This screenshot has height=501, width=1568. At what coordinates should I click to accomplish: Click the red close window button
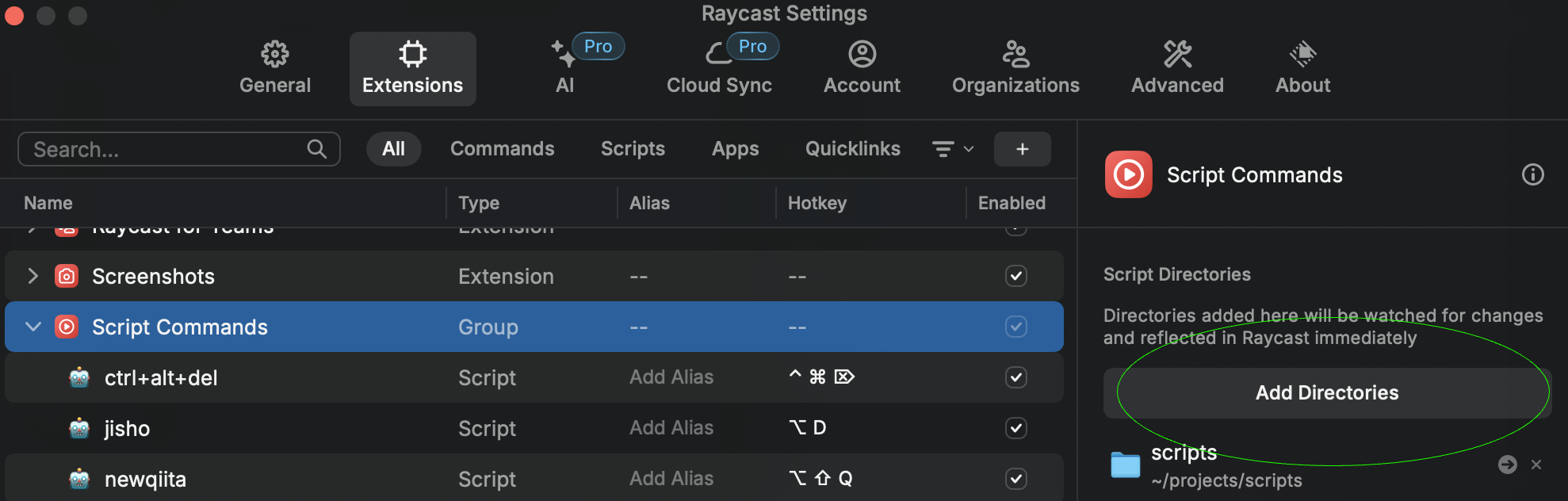[x=14, y=15]
